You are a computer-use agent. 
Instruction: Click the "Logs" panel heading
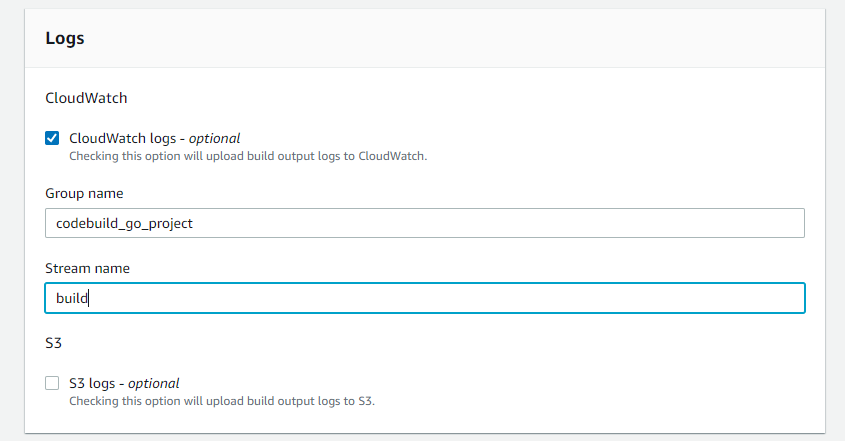tap(65, 38)
